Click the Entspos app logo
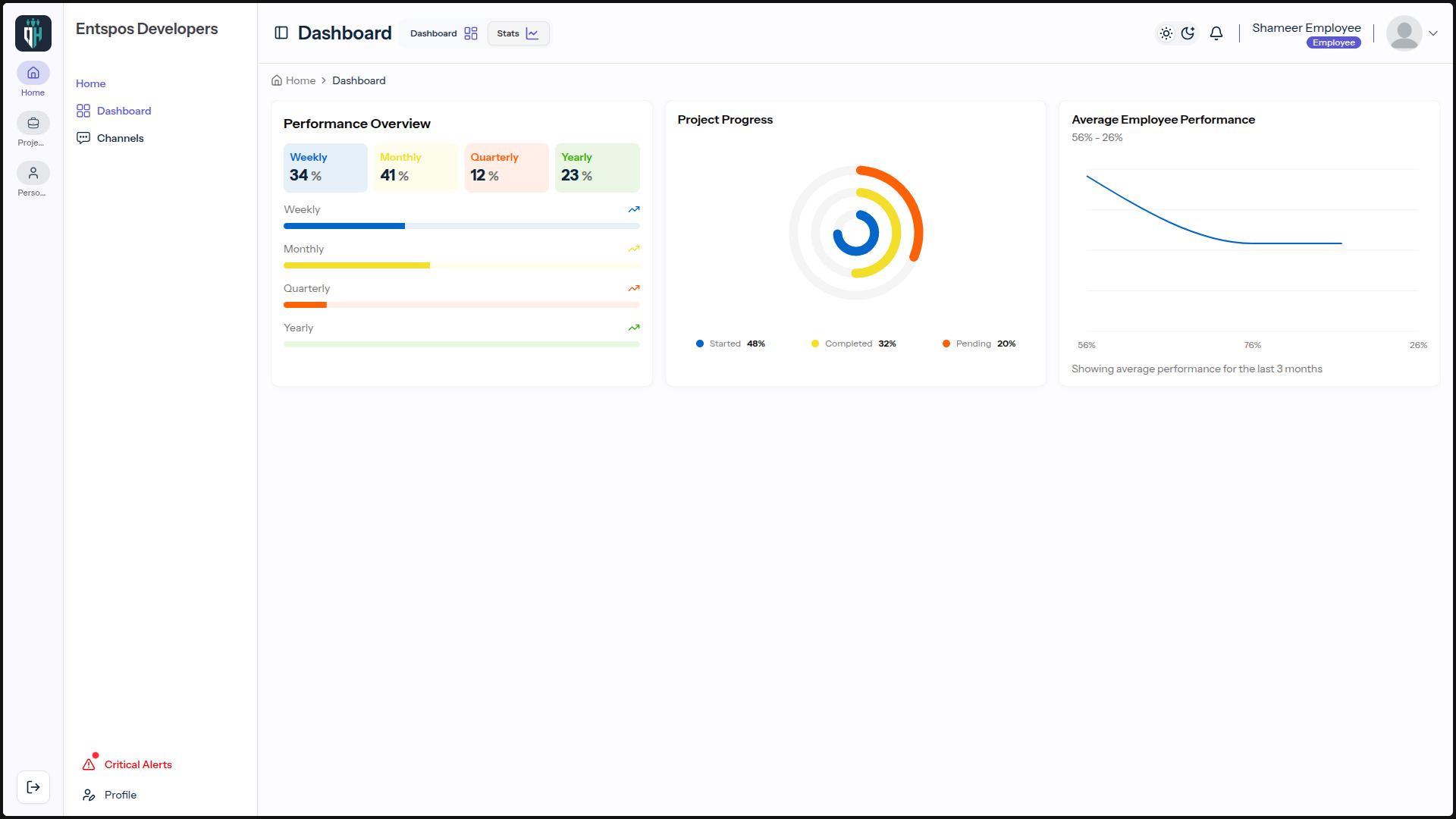1456x819 pixels. (x=33, y=33)
